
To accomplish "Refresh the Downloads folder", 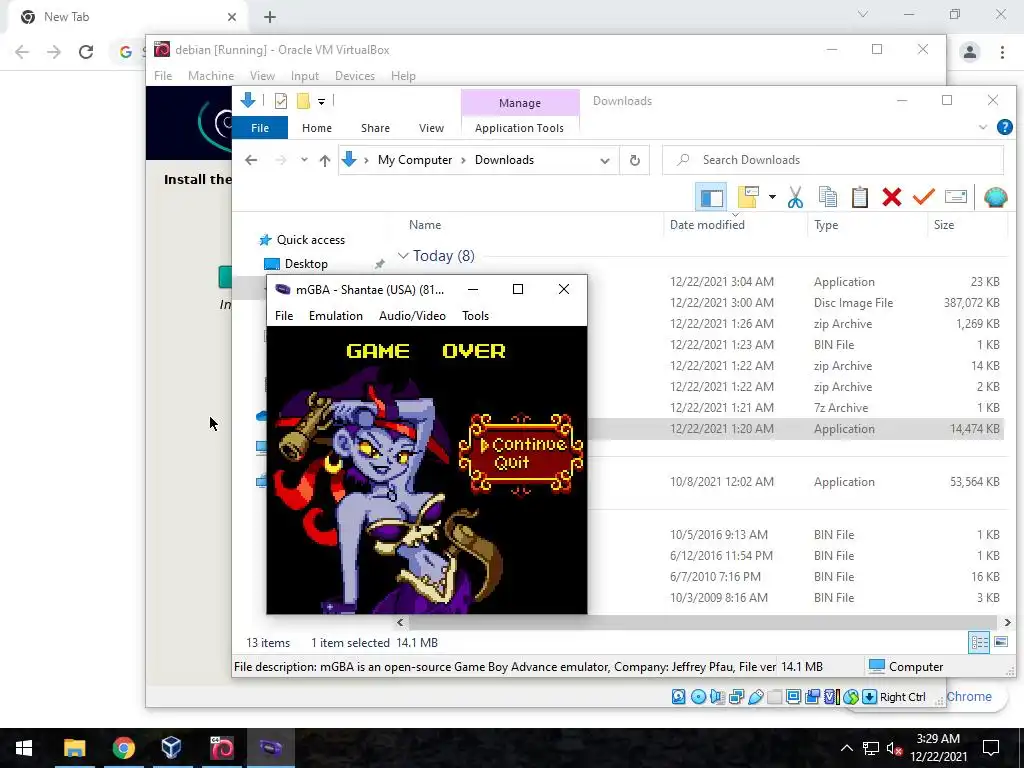I will pyautogui.click(x=635, y=161).
